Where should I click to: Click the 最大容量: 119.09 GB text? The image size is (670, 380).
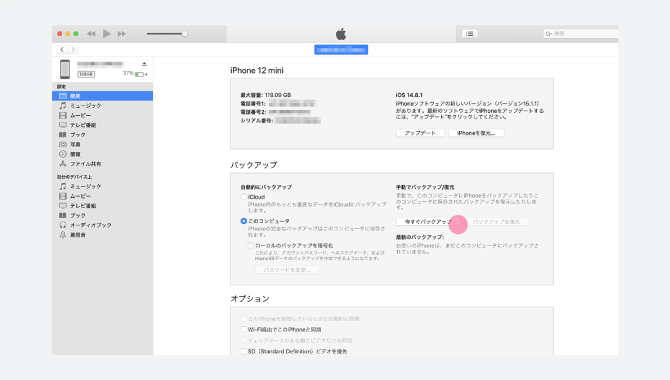coord(266,95)
